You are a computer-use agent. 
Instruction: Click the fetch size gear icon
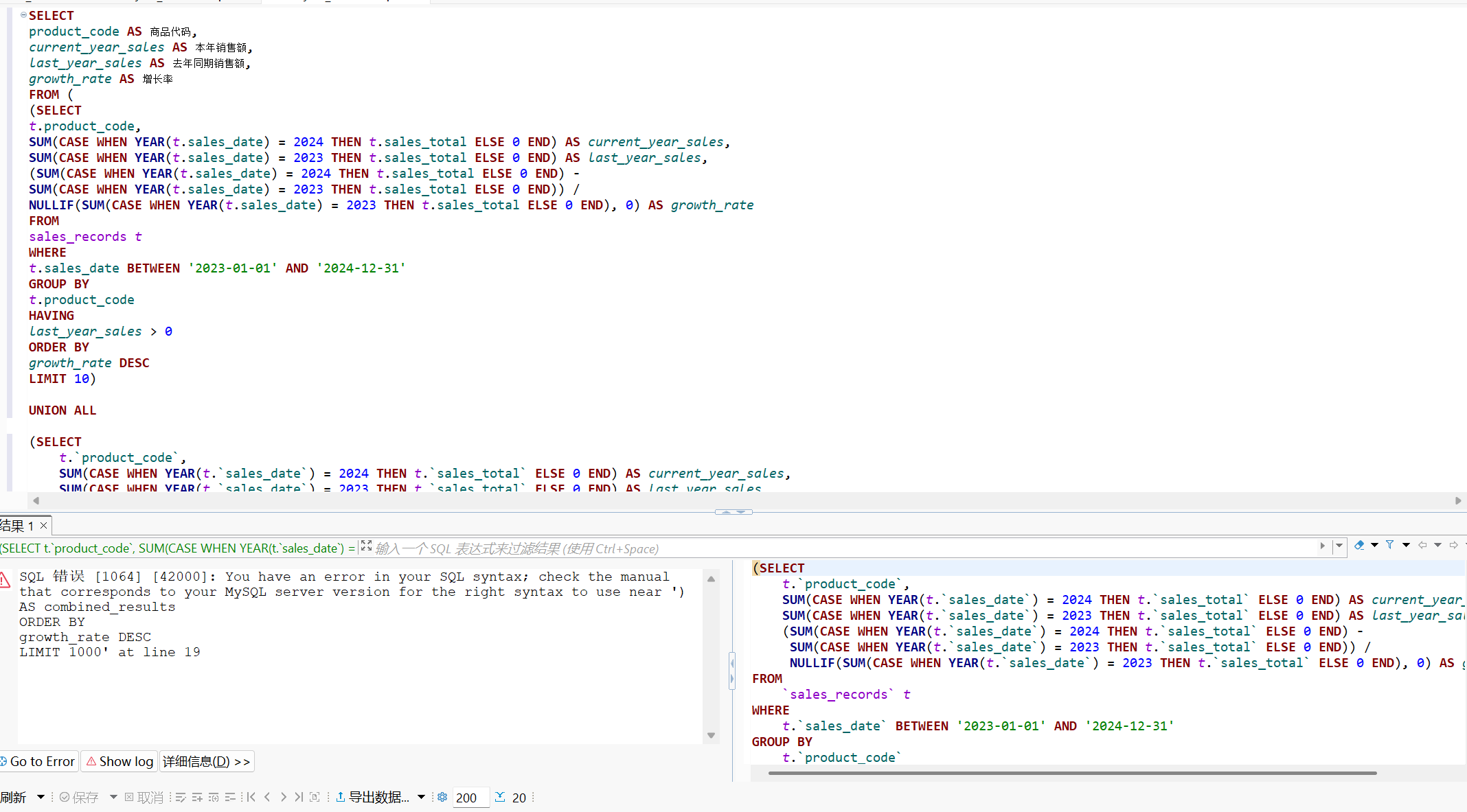[x=442, y=797]
